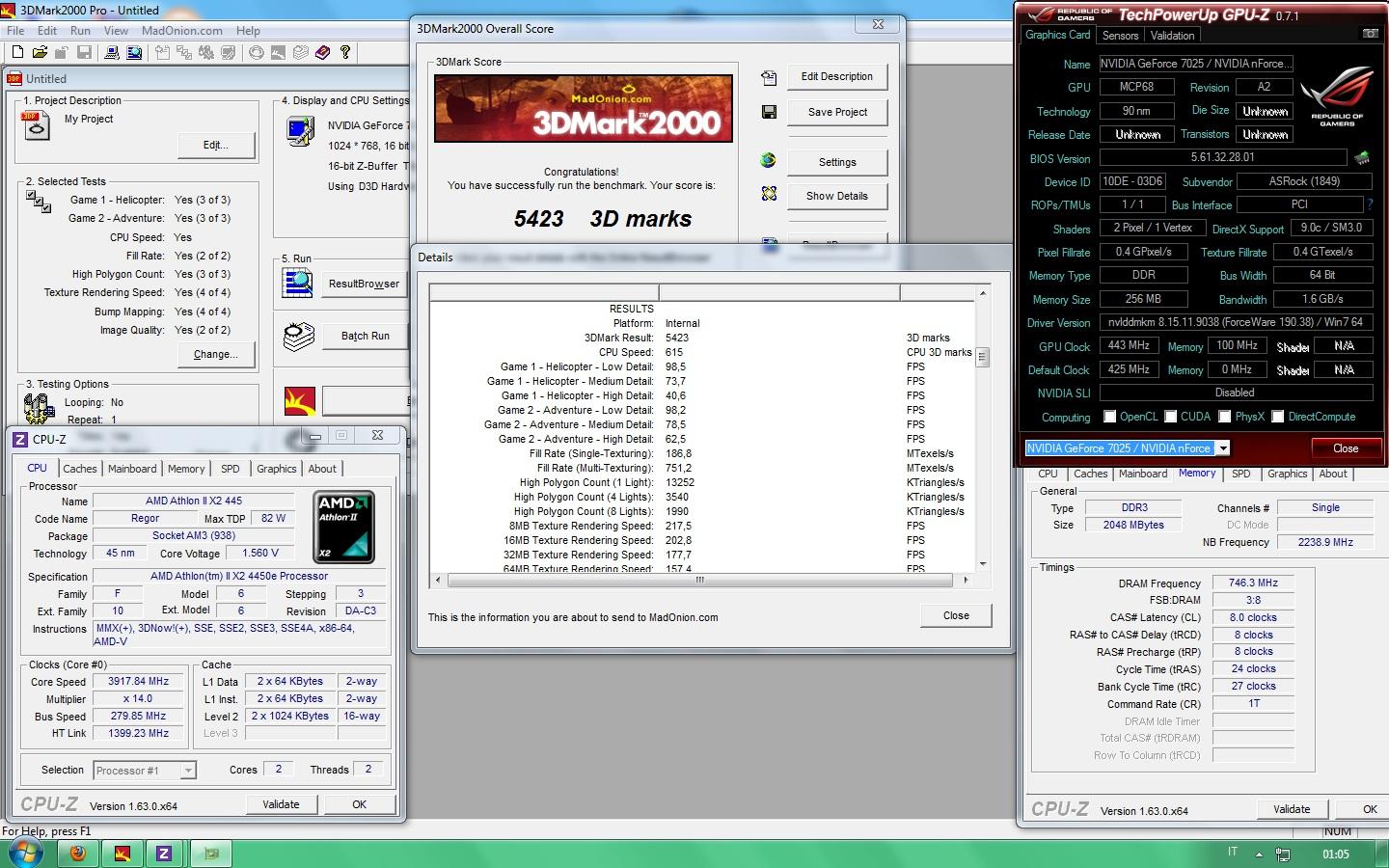Click the icon beside Show Details
Viewport: 1389px width, 868px height.
769,194
